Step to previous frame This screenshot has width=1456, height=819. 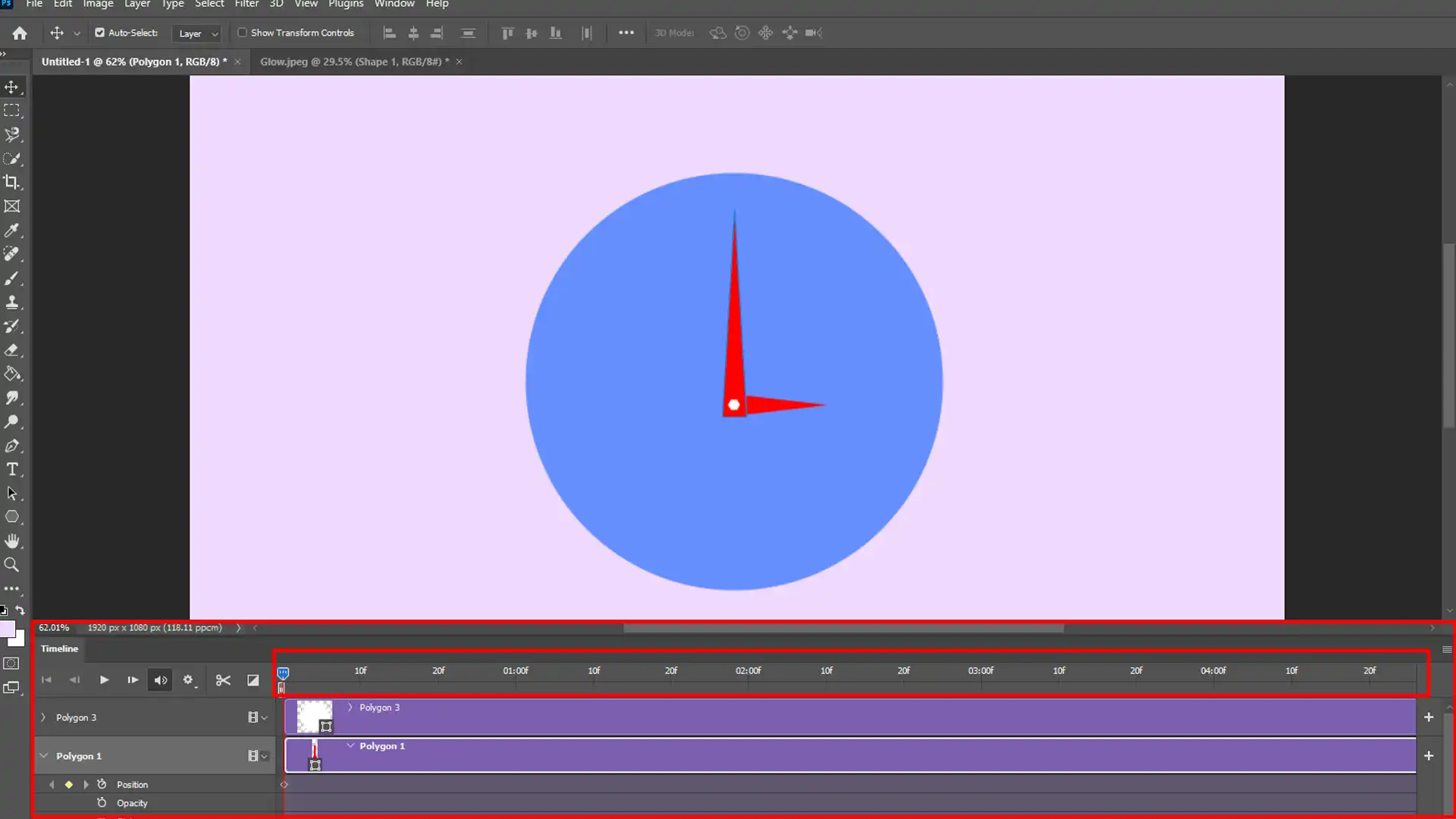[x=74, y=680]
